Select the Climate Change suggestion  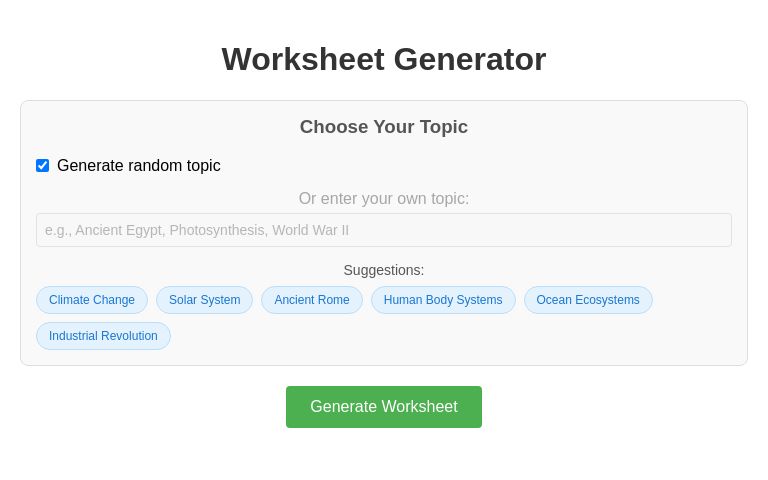click(x=92, y=300)
